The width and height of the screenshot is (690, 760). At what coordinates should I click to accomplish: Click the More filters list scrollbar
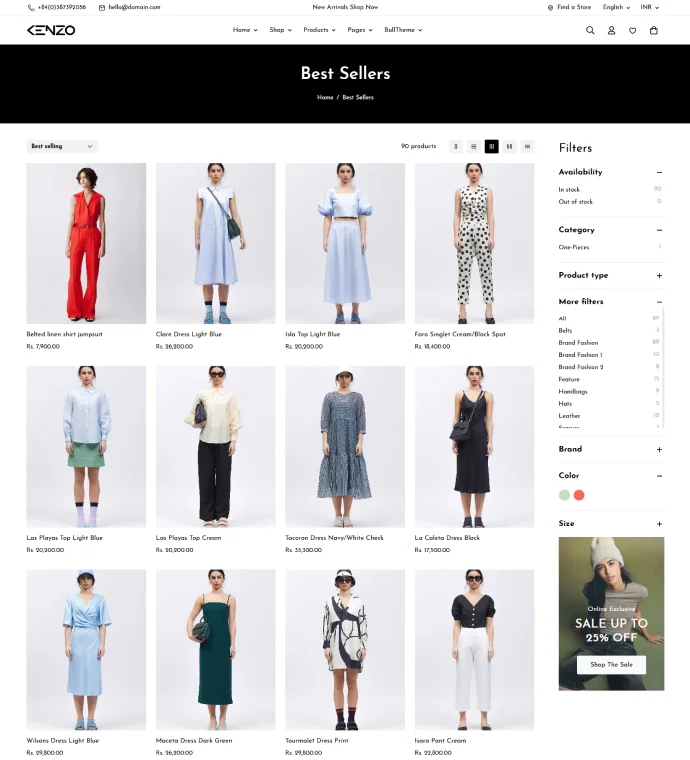point(662,368)
